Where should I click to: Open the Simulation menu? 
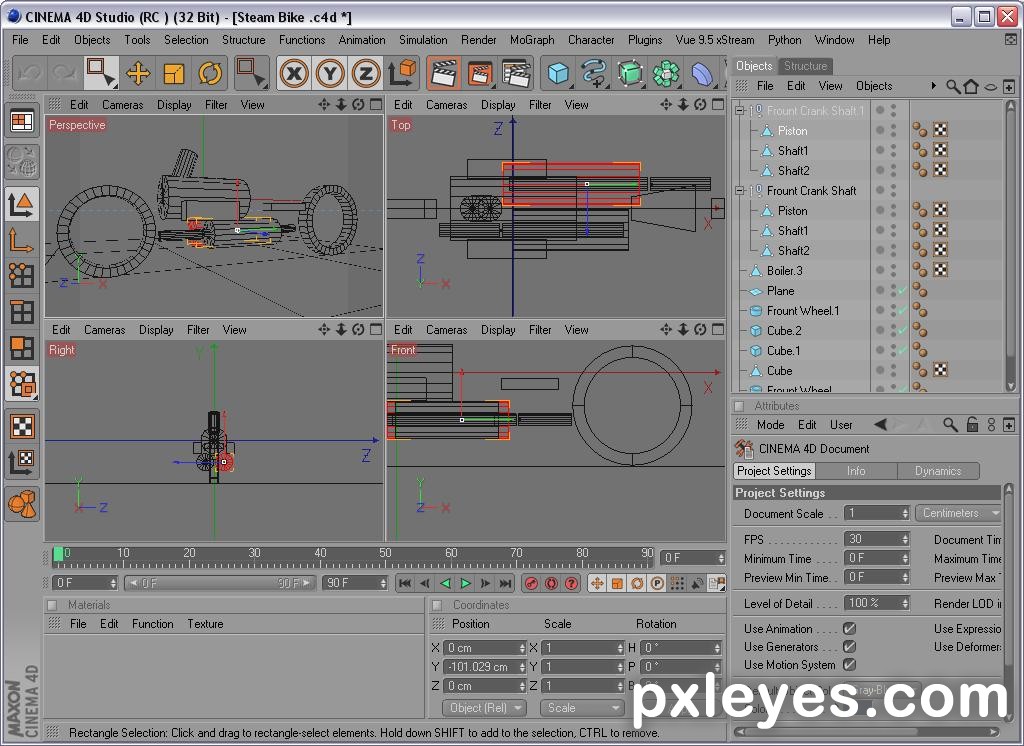click(x=423, y=40)
